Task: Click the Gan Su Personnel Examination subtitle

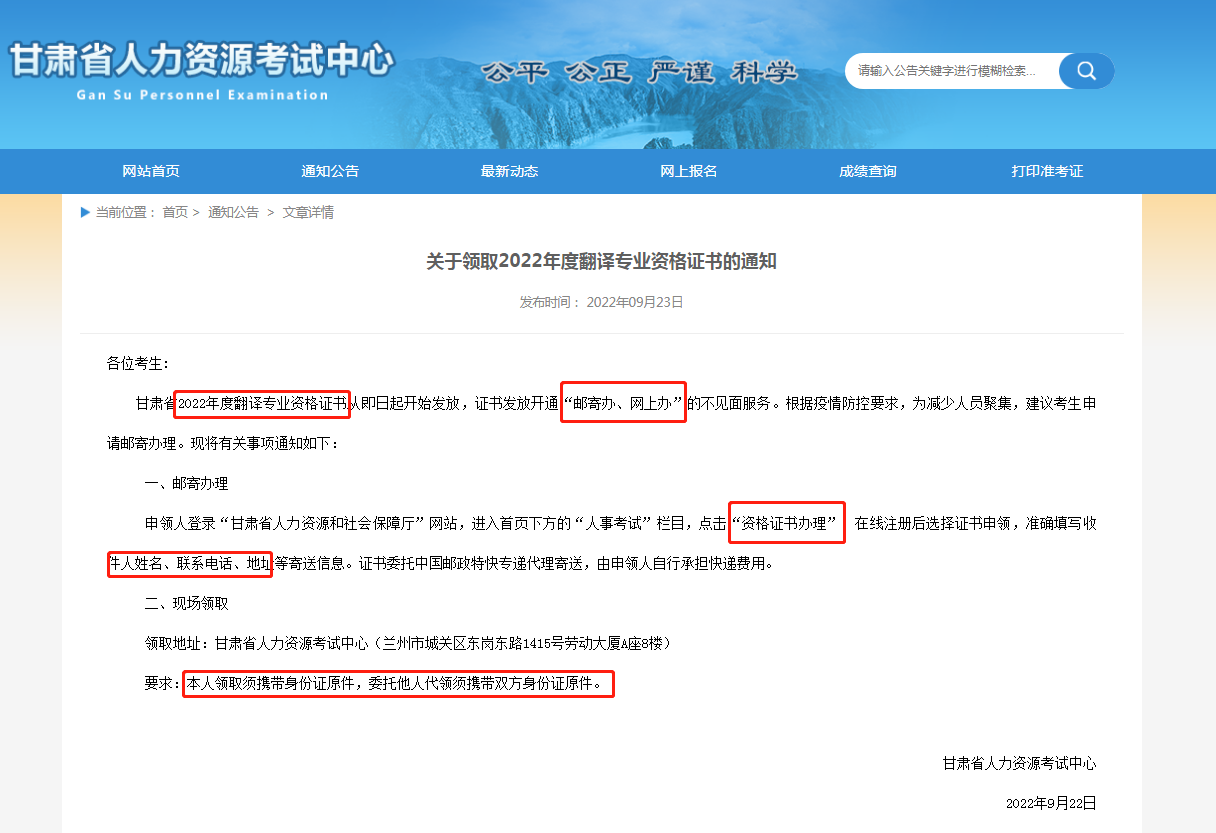Action: point(202,95)
